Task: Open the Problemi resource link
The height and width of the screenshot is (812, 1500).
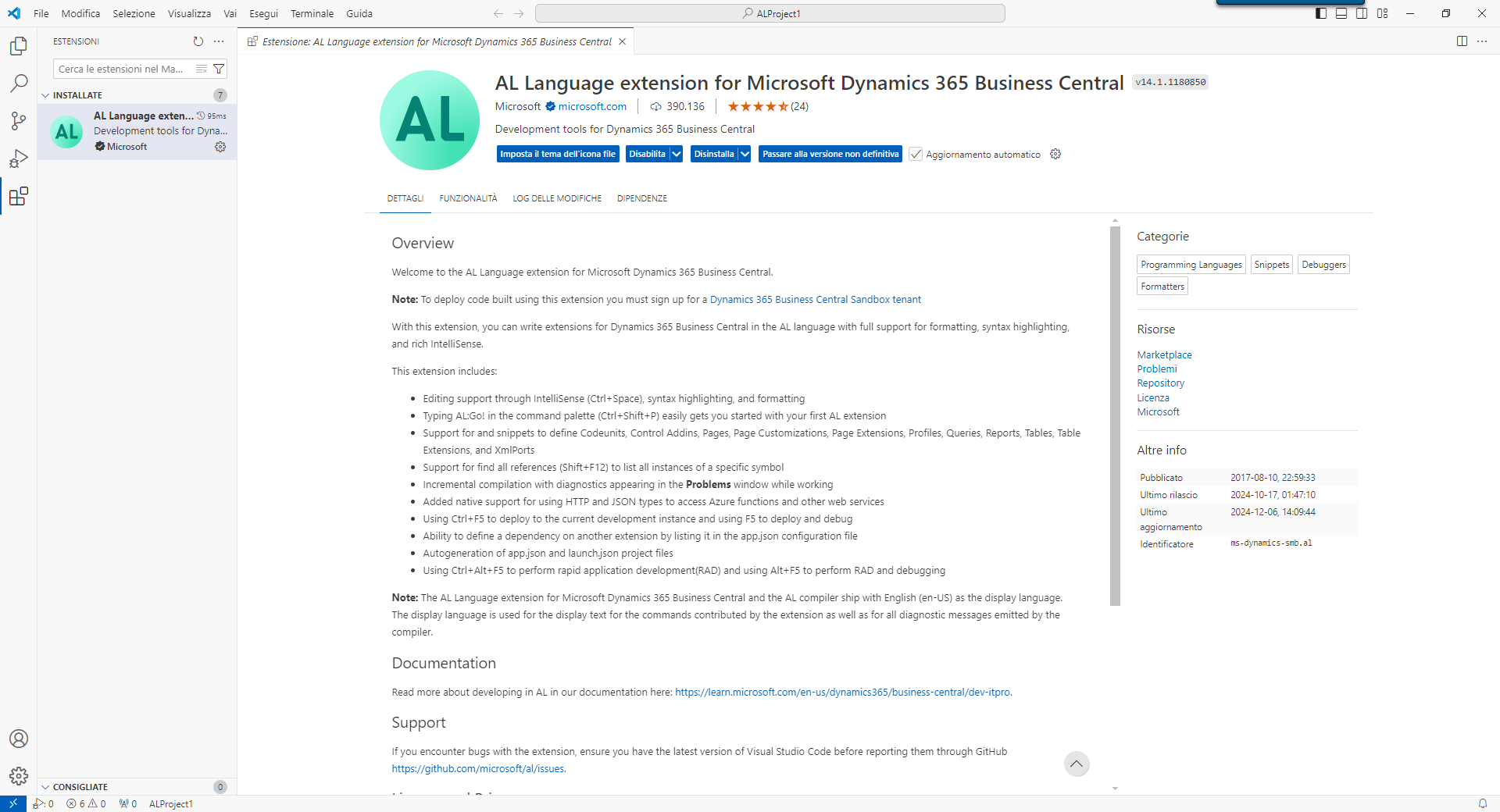Action: [x=1156, y=369]
